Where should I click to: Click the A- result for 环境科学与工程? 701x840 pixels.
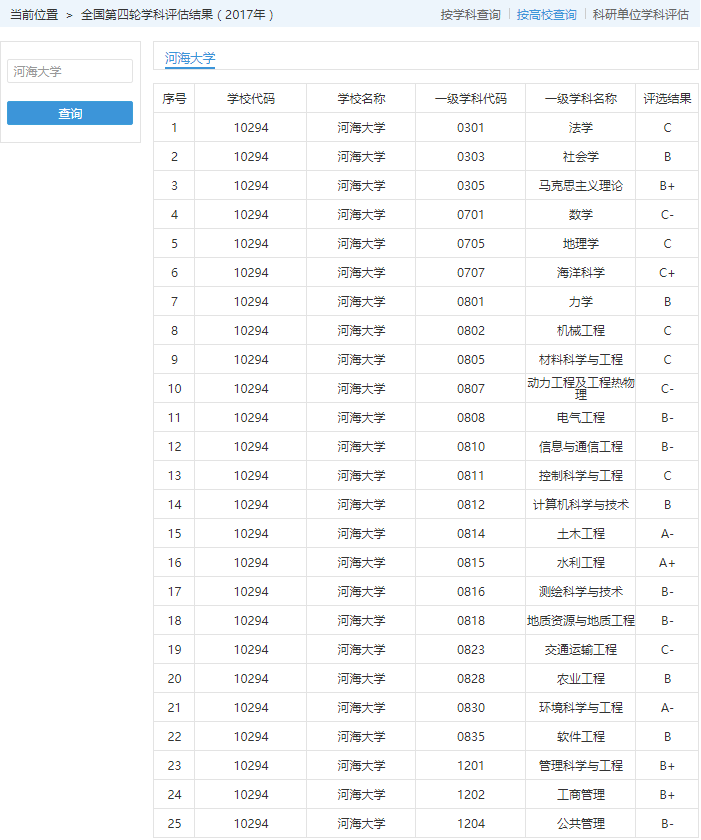pyautogui.click(x=667, y=707)
